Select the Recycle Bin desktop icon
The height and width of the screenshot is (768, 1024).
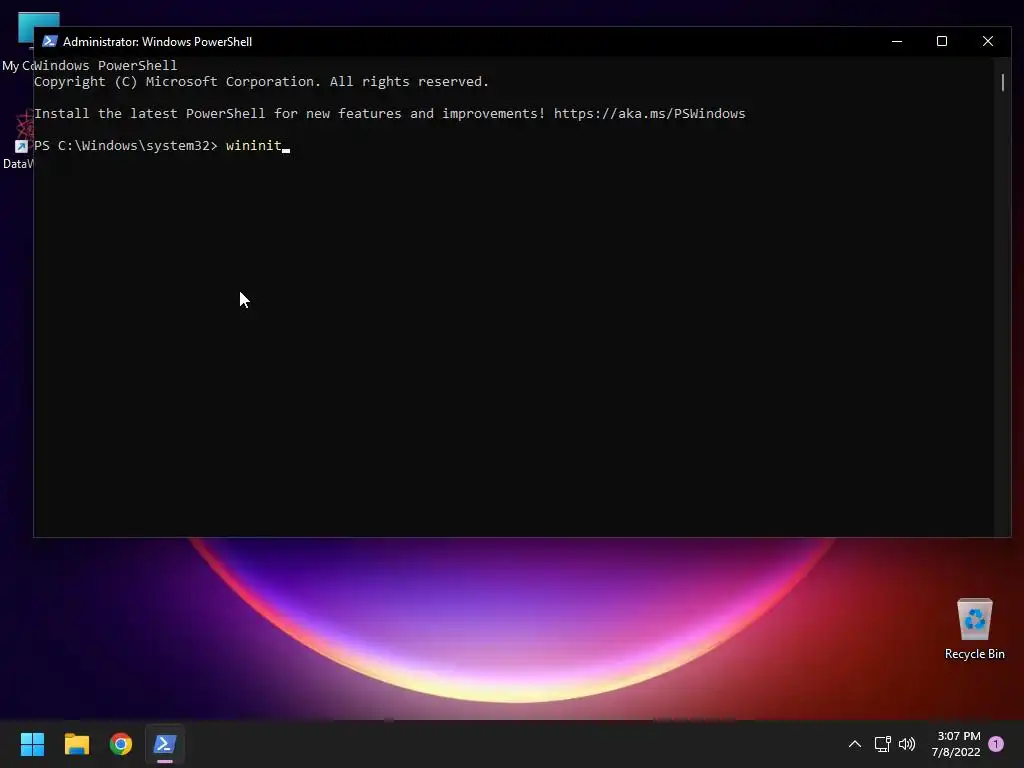tap(974, 629)
